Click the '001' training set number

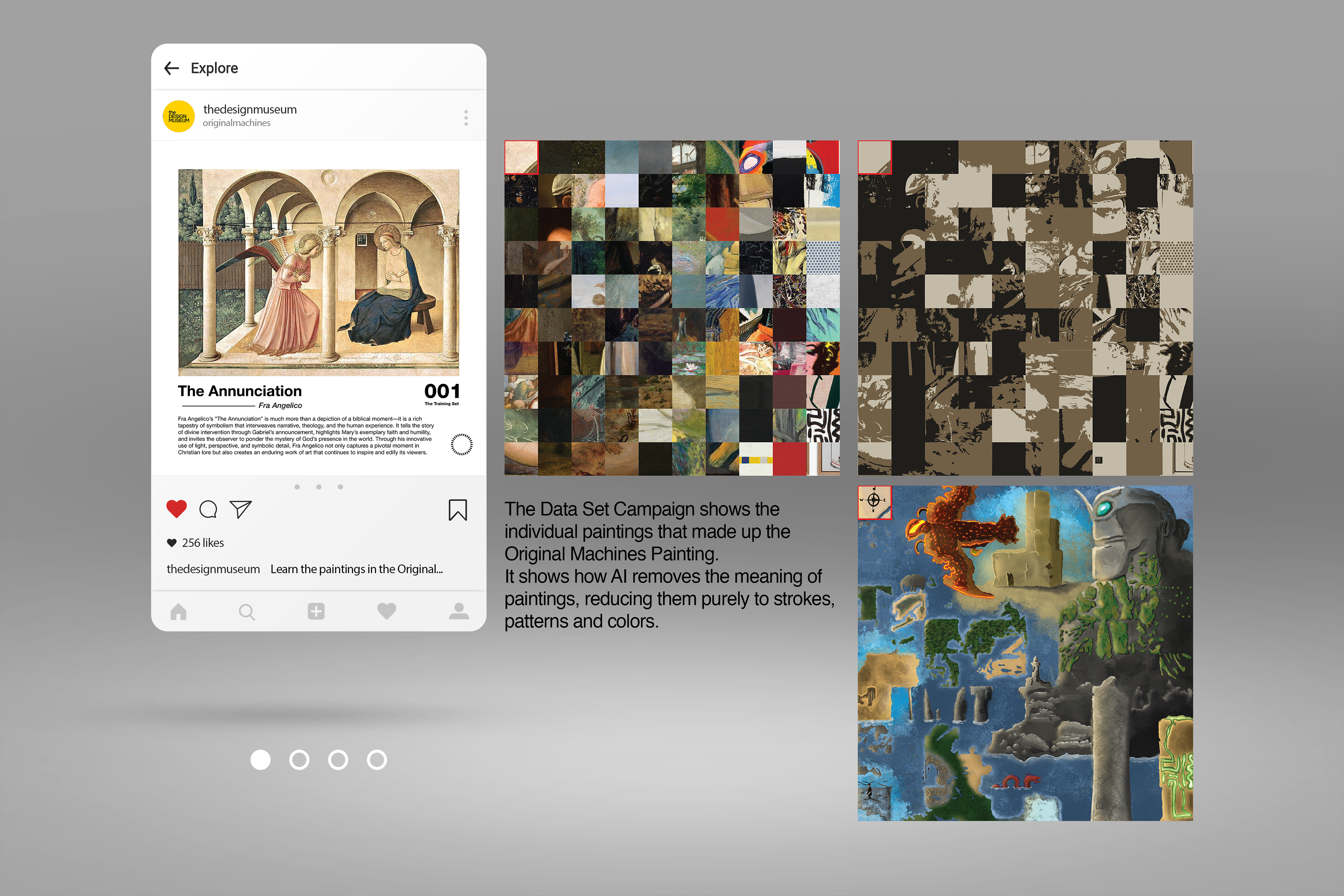tap(442, 391)
